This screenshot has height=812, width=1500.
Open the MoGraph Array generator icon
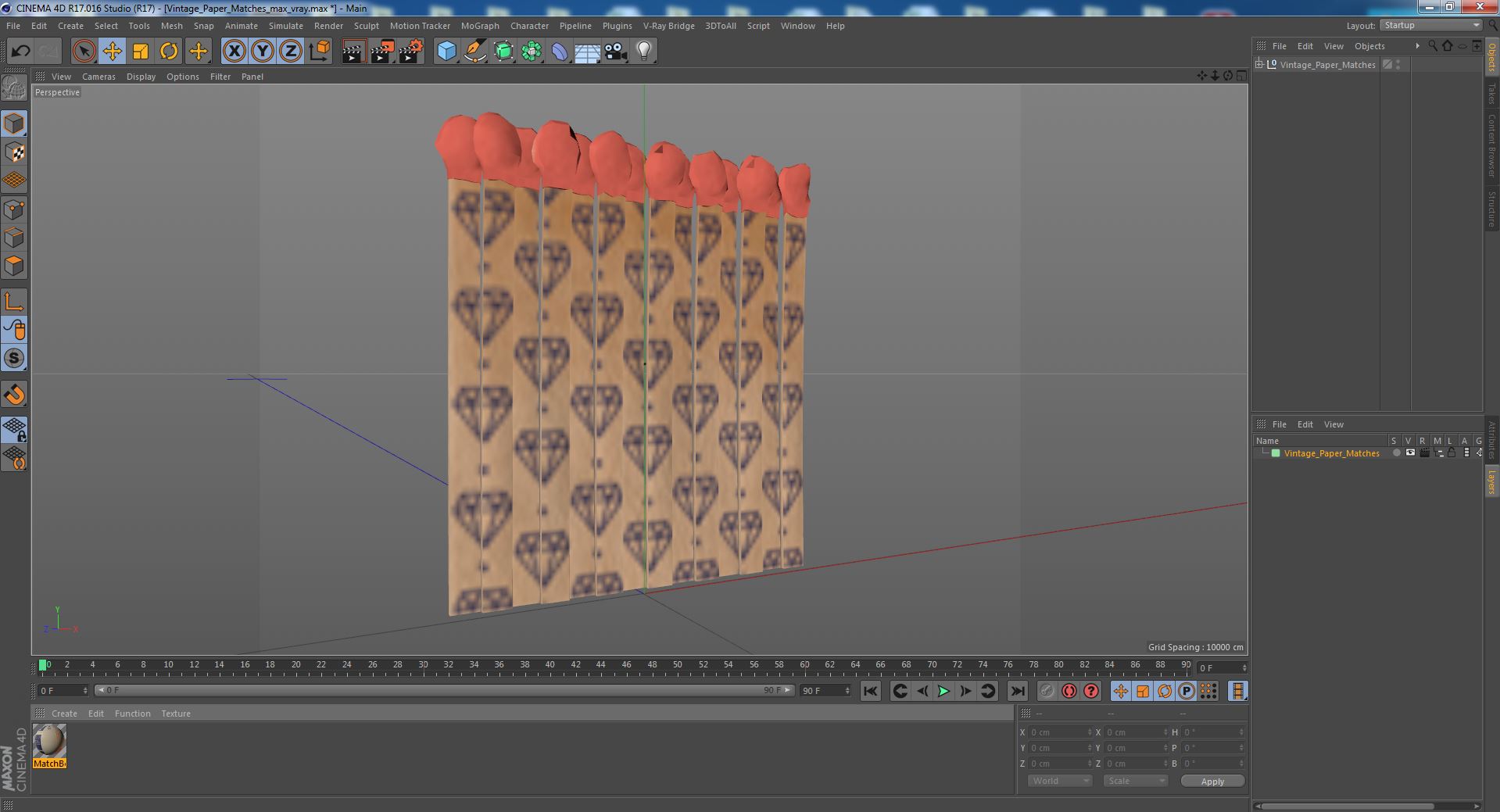point(532,52)
